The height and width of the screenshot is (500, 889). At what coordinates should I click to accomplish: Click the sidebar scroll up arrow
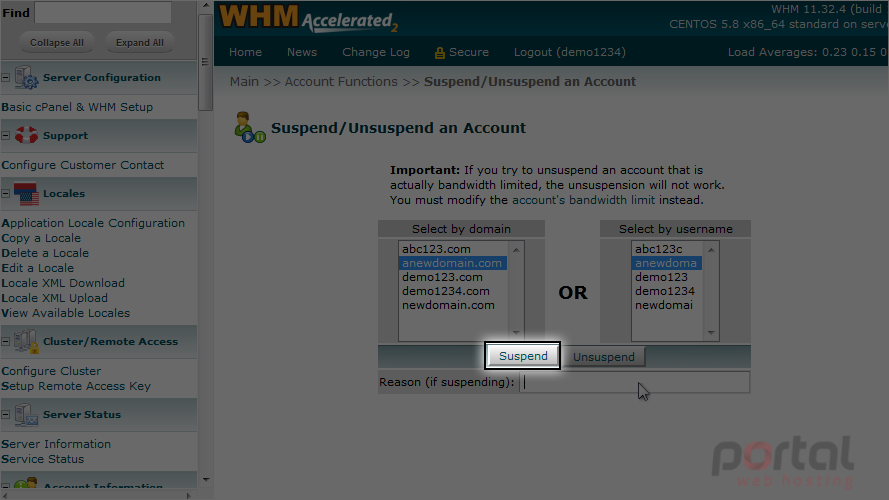[206, 6]
